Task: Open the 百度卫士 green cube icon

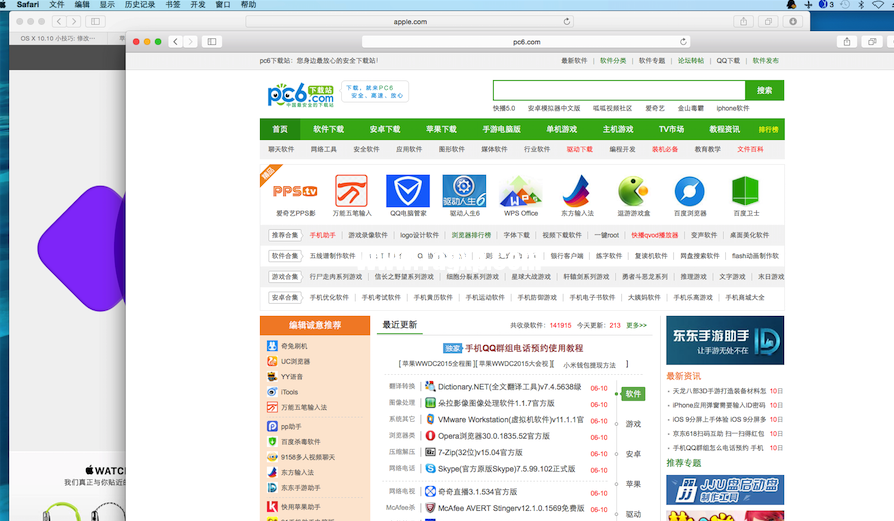Action: [745, 191]
